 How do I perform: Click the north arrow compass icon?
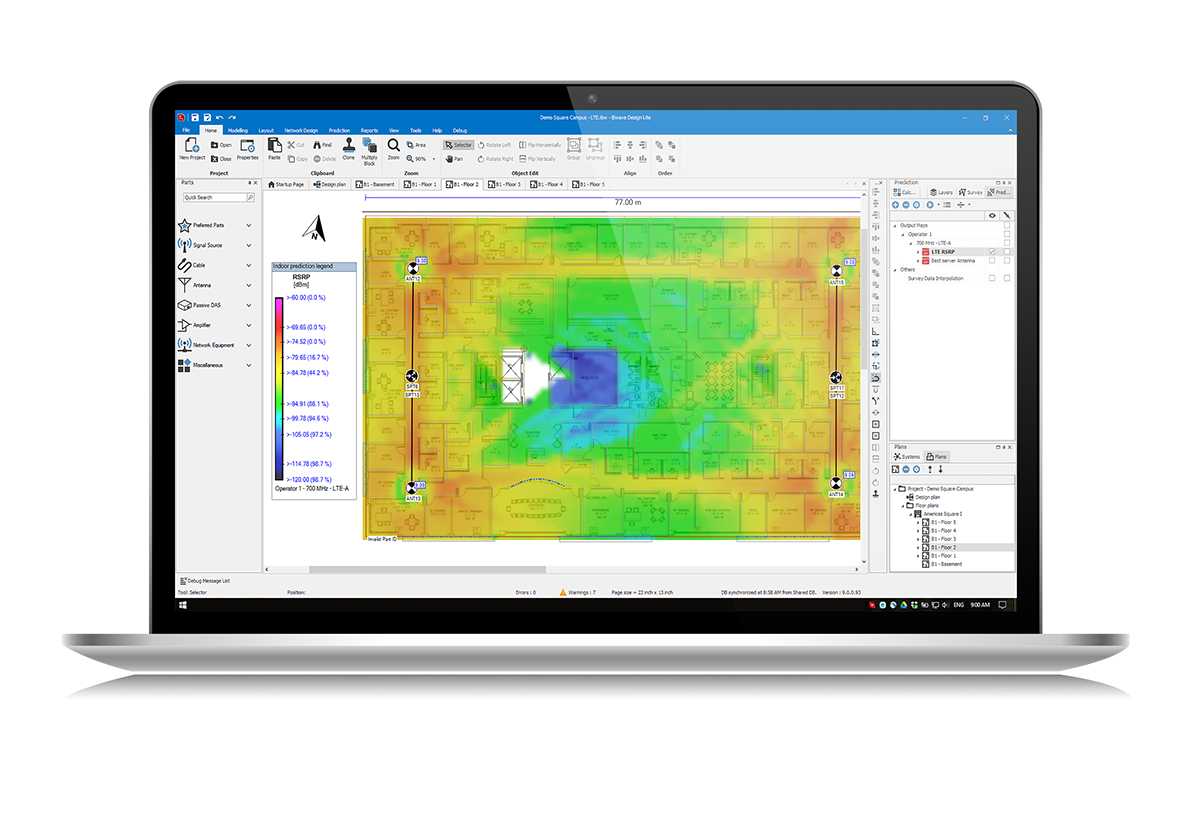click(x=314, y=229)
